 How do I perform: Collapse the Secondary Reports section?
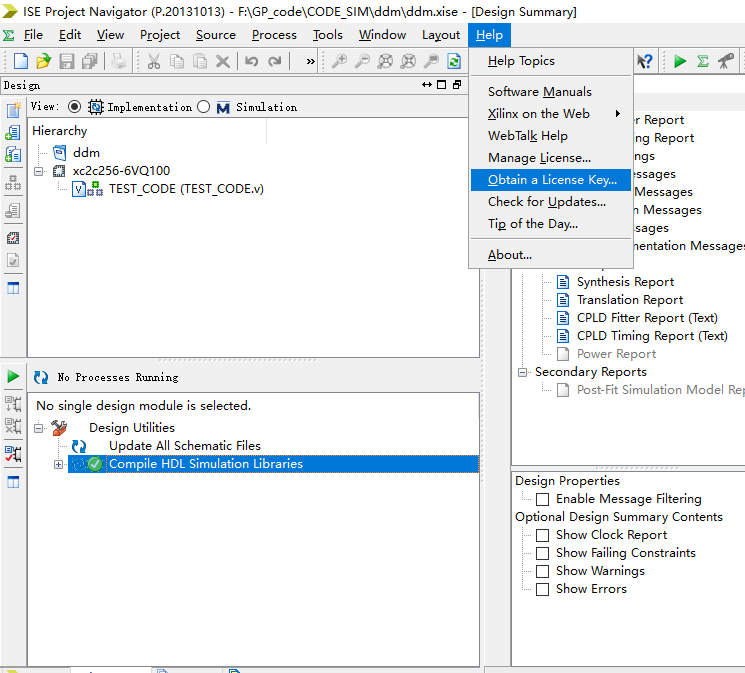coord(523,372)
